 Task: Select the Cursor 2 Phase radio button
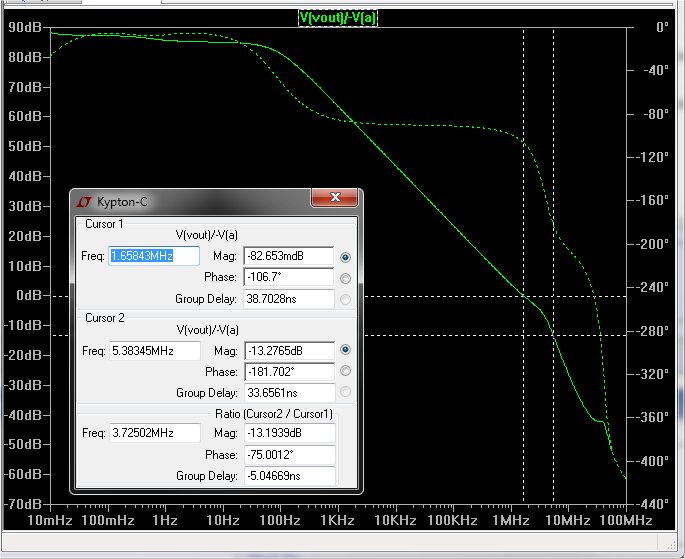(345, 370)
